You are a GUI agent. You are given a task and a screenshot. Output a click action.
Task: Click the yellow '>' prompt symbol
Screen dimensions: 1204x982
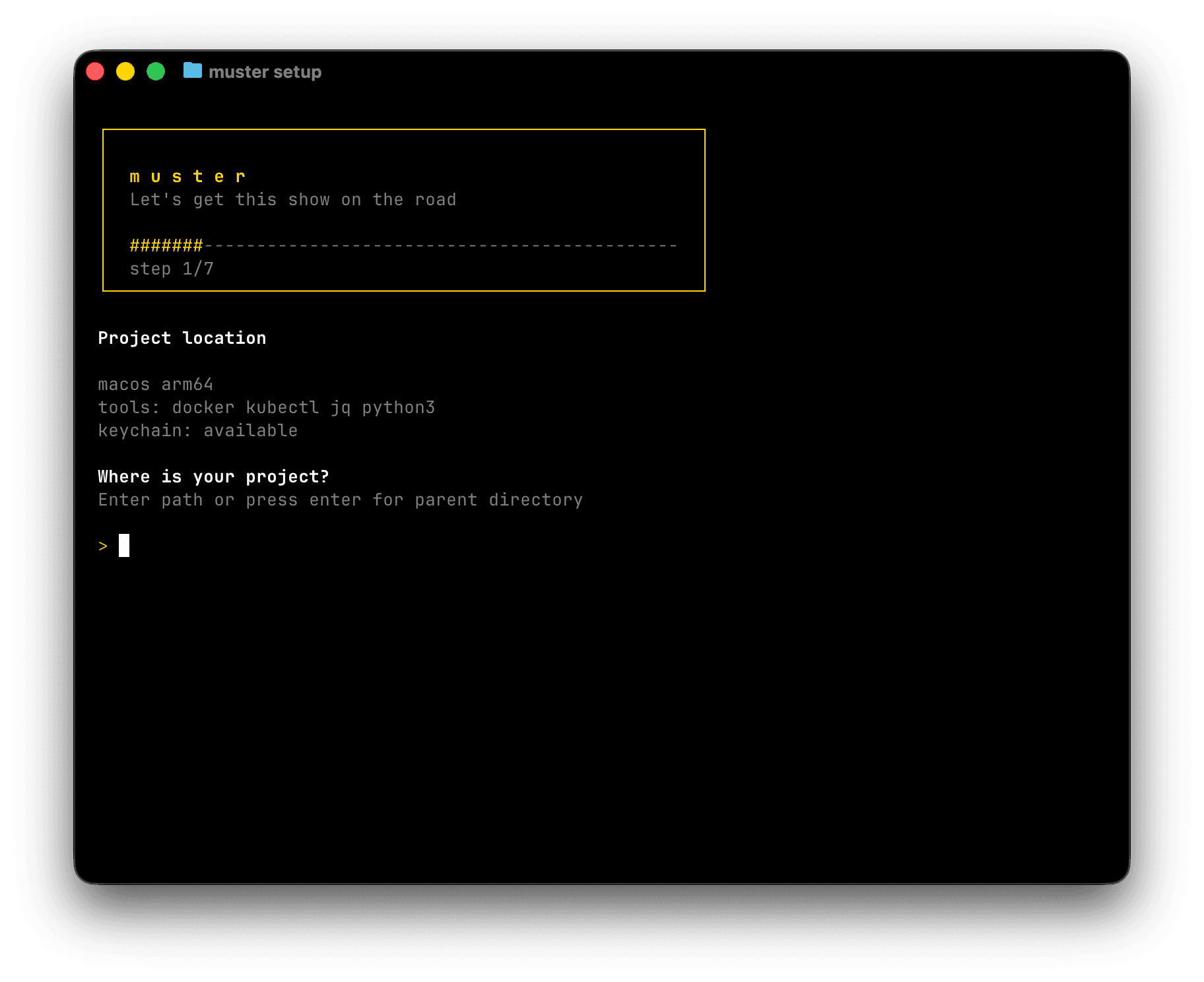pos(103,546)
